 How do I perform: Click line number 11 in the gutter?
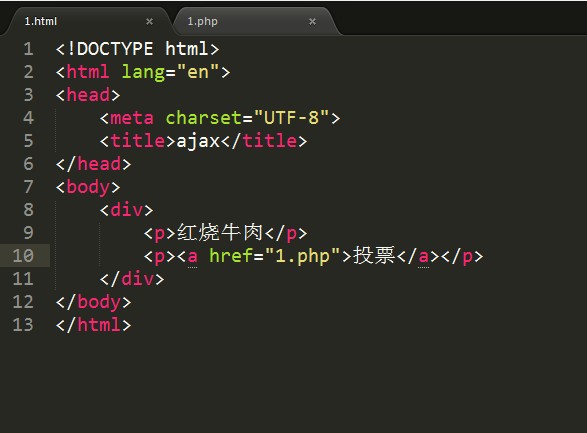pos(23,279)
